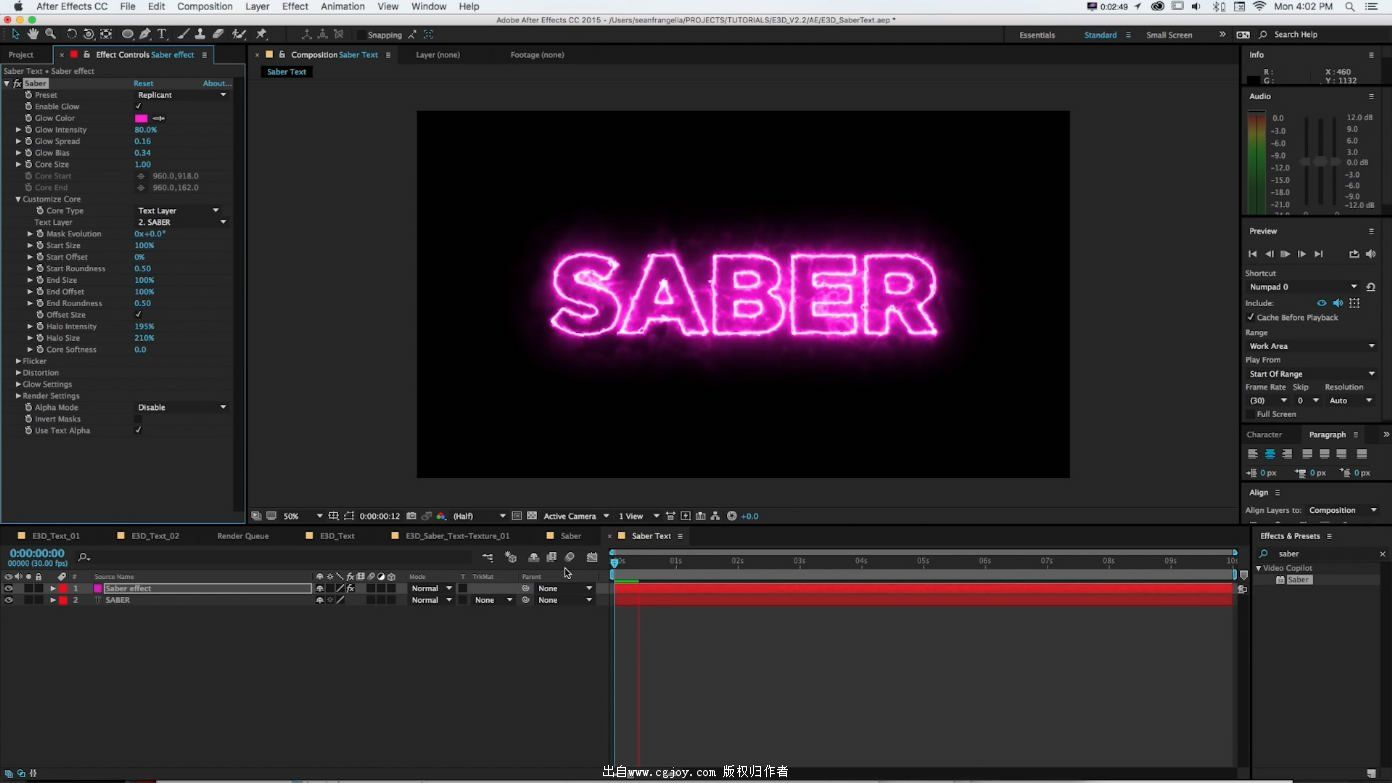
Task: Toggle the Snapping checkbox
Action: click(362, 35)
